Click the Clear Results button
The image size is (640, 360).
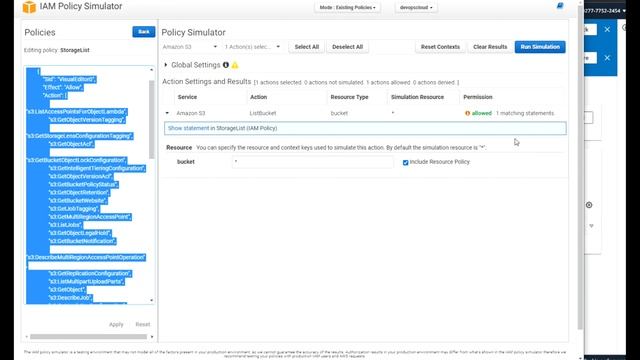click(490, 47)
